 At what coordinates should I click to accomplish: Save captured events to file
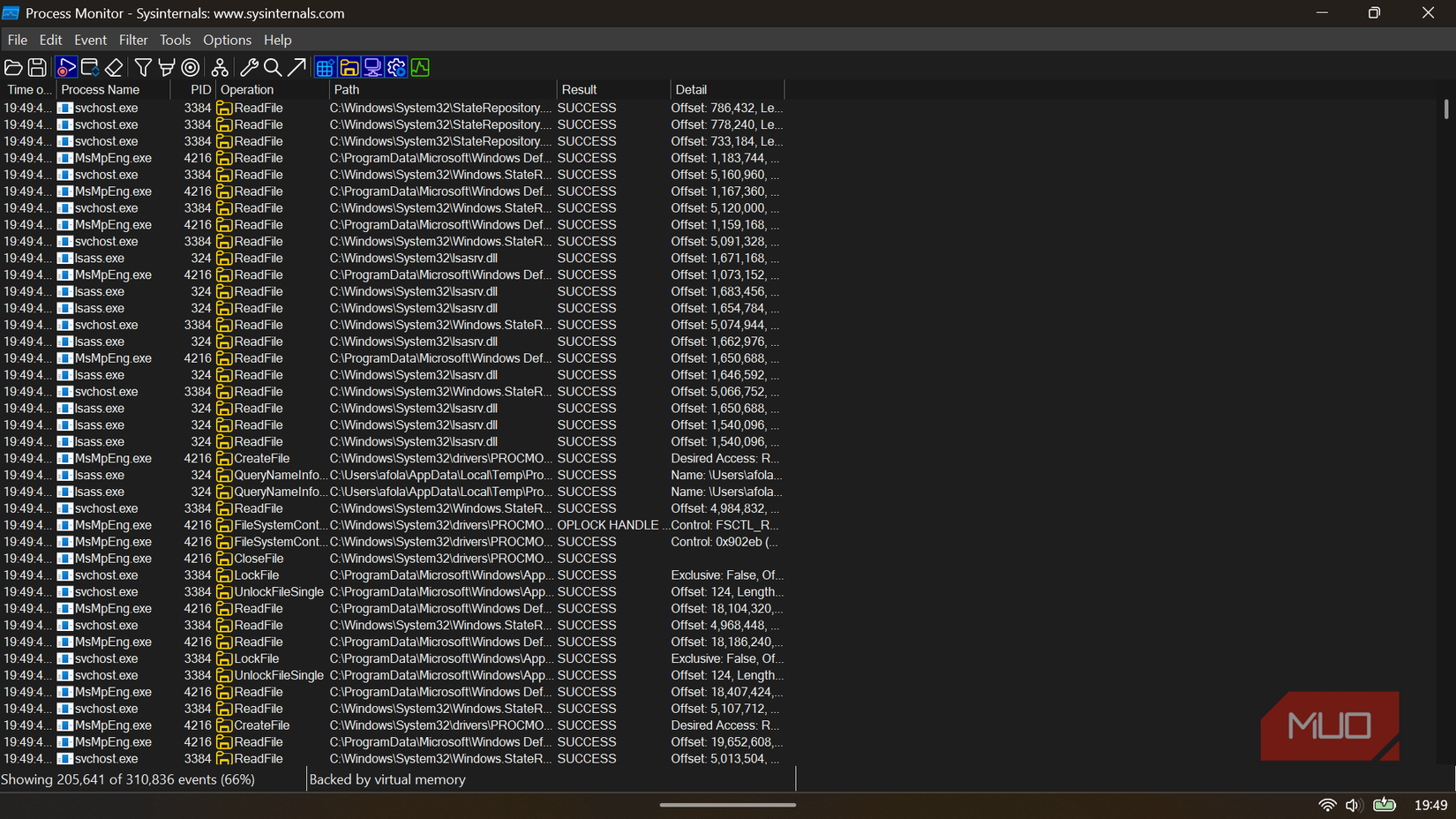pyautogui.click(x=37, y=67)
